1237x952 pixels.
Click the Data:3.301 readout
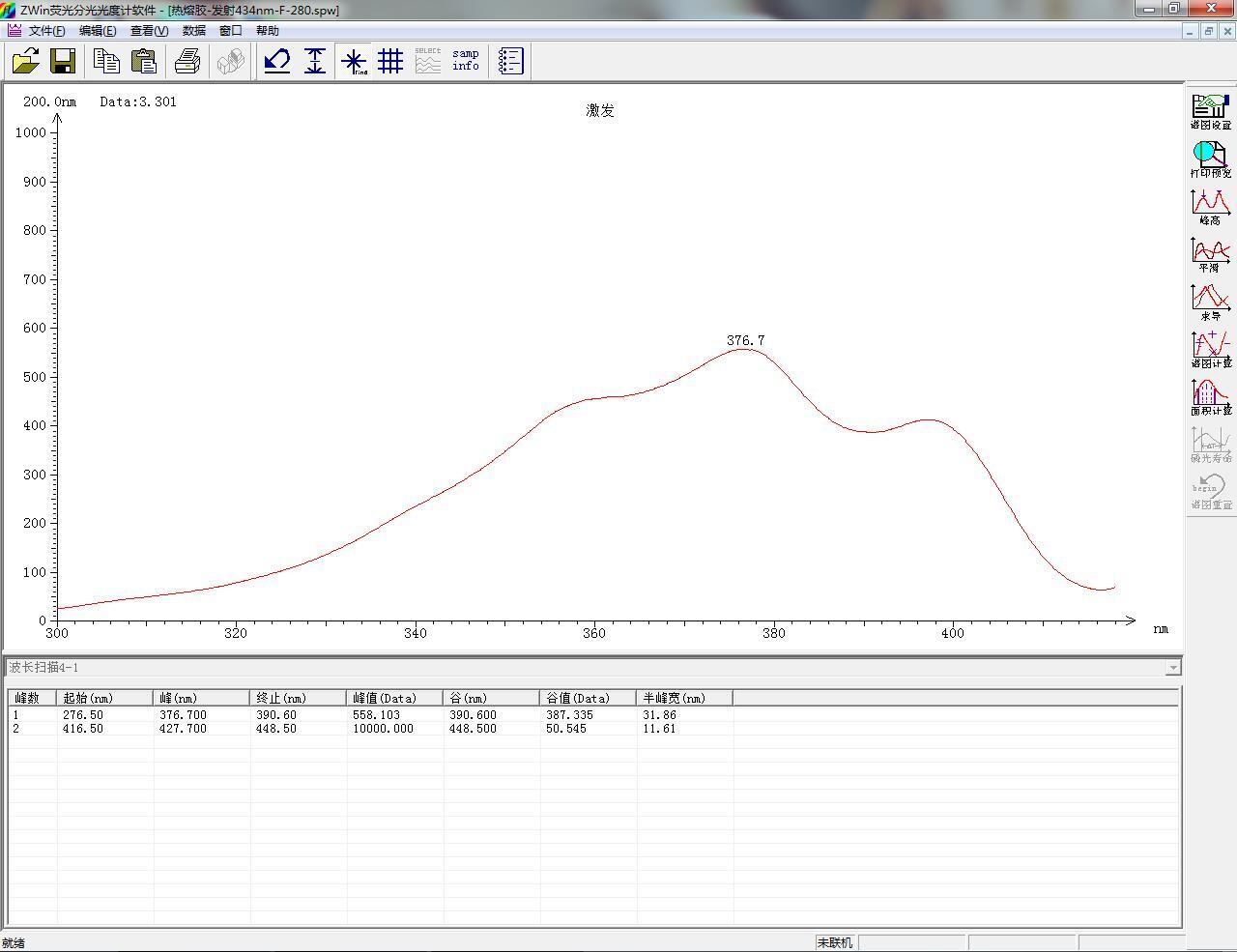pyautogui.click(x=138, y=101)
